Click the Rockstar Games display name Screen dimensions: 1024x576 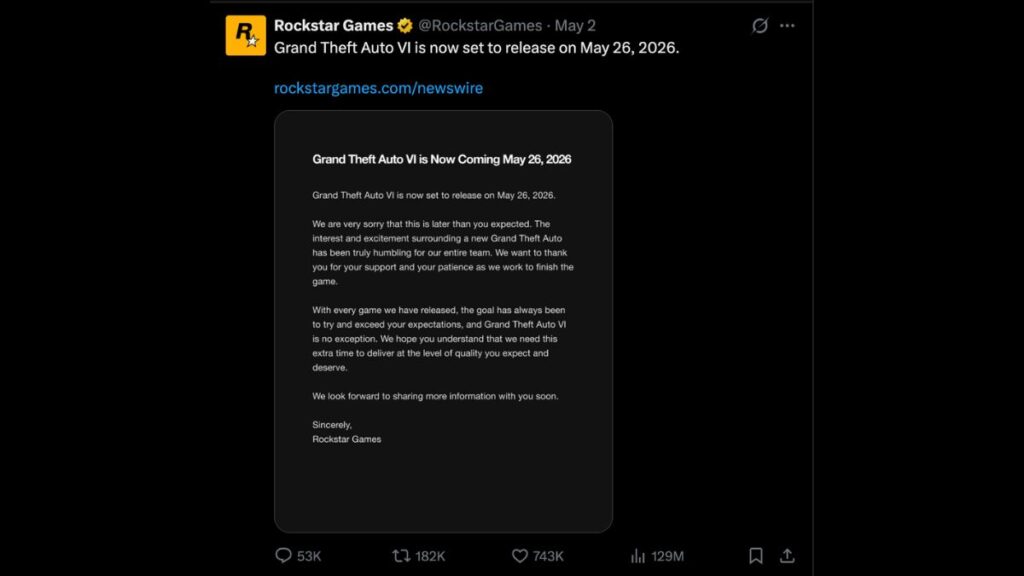click(x=334, y=26)
